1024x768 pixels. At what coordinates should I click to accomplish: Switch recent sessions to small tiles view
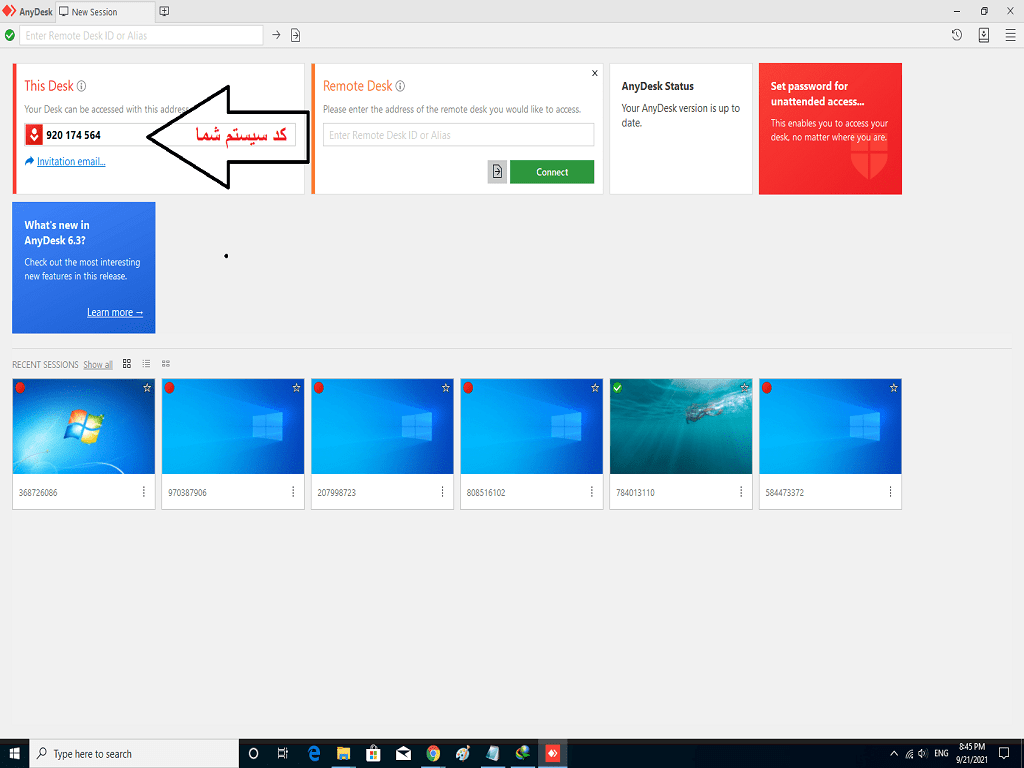tap(166, 364)
